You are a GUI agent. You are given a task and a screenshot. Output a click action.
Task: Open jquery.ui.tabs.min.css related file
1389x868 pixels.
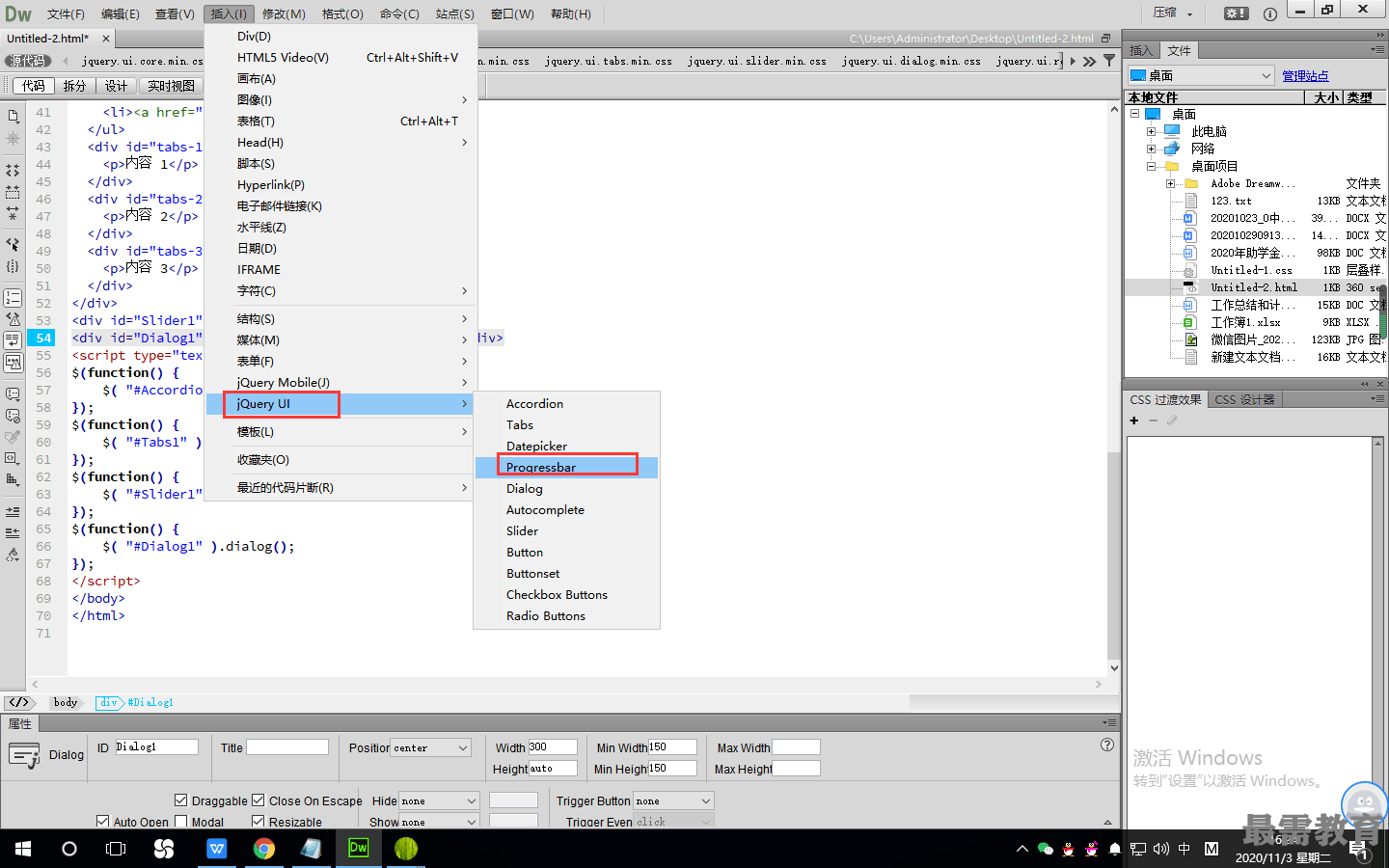coord(609,61)
